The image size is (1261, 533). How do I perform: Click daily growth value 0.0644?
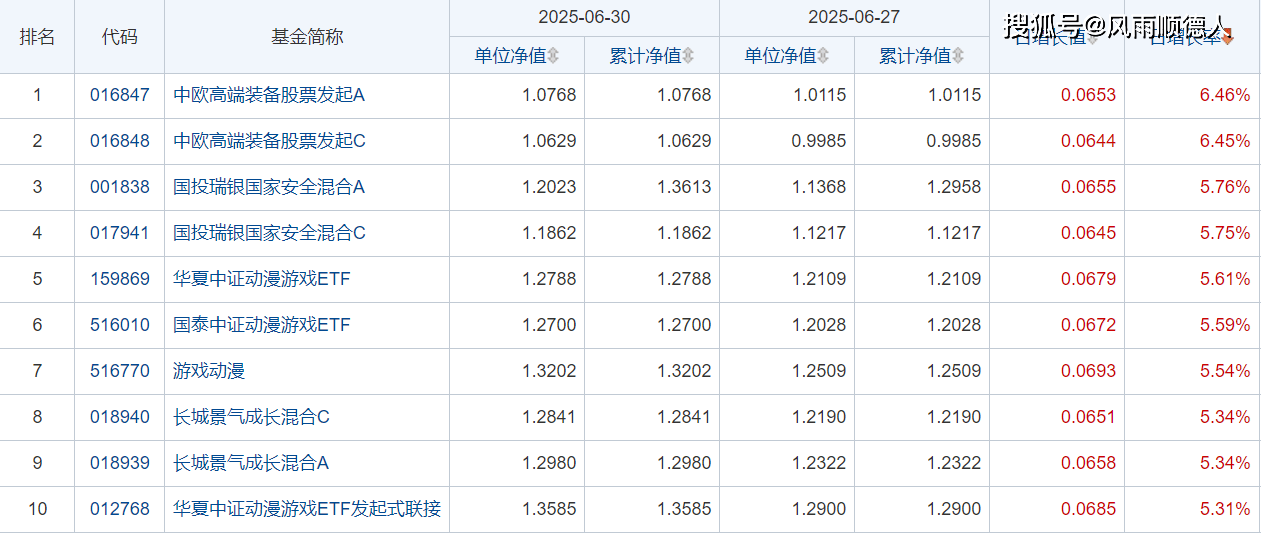click(x=1089, y=142)
